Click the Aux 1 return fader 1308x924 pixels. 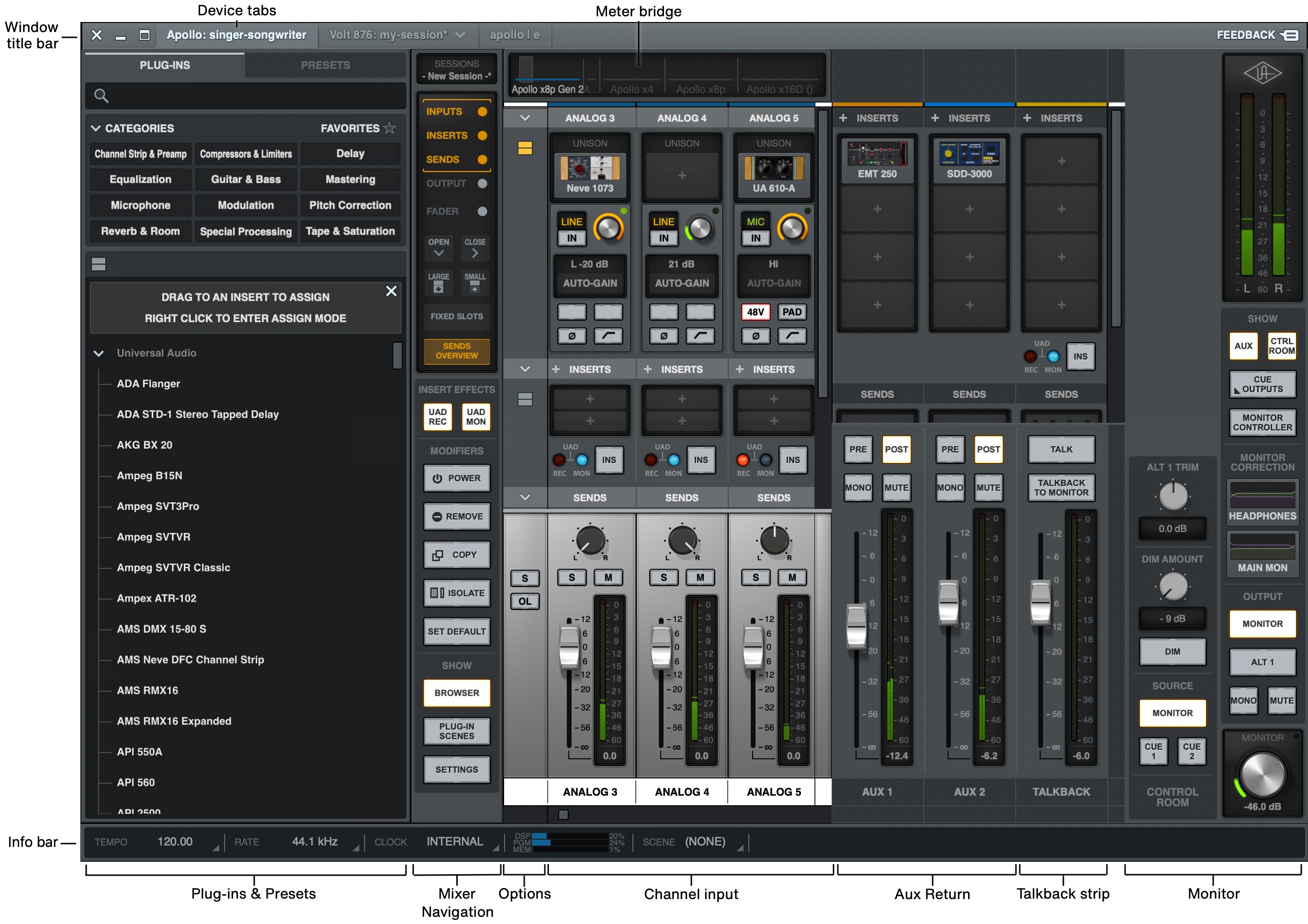856,627
